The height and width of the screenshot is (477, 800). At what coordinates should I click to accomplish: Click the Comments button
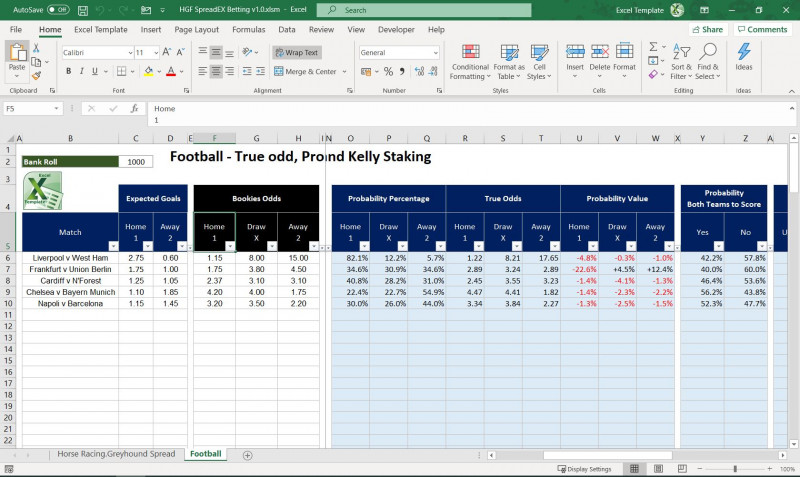pyautogui.click(x=762, y=30)
